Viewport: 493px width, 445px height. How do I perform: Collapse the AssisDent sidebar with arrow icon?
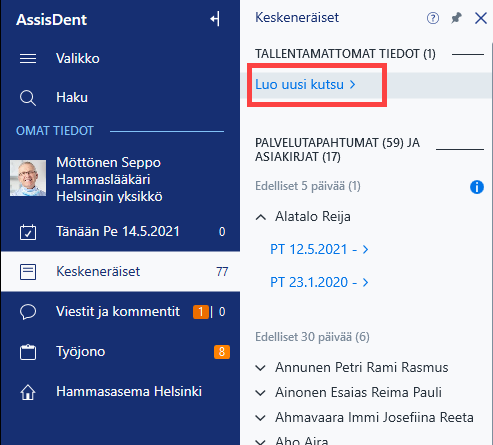pos(215,19)
